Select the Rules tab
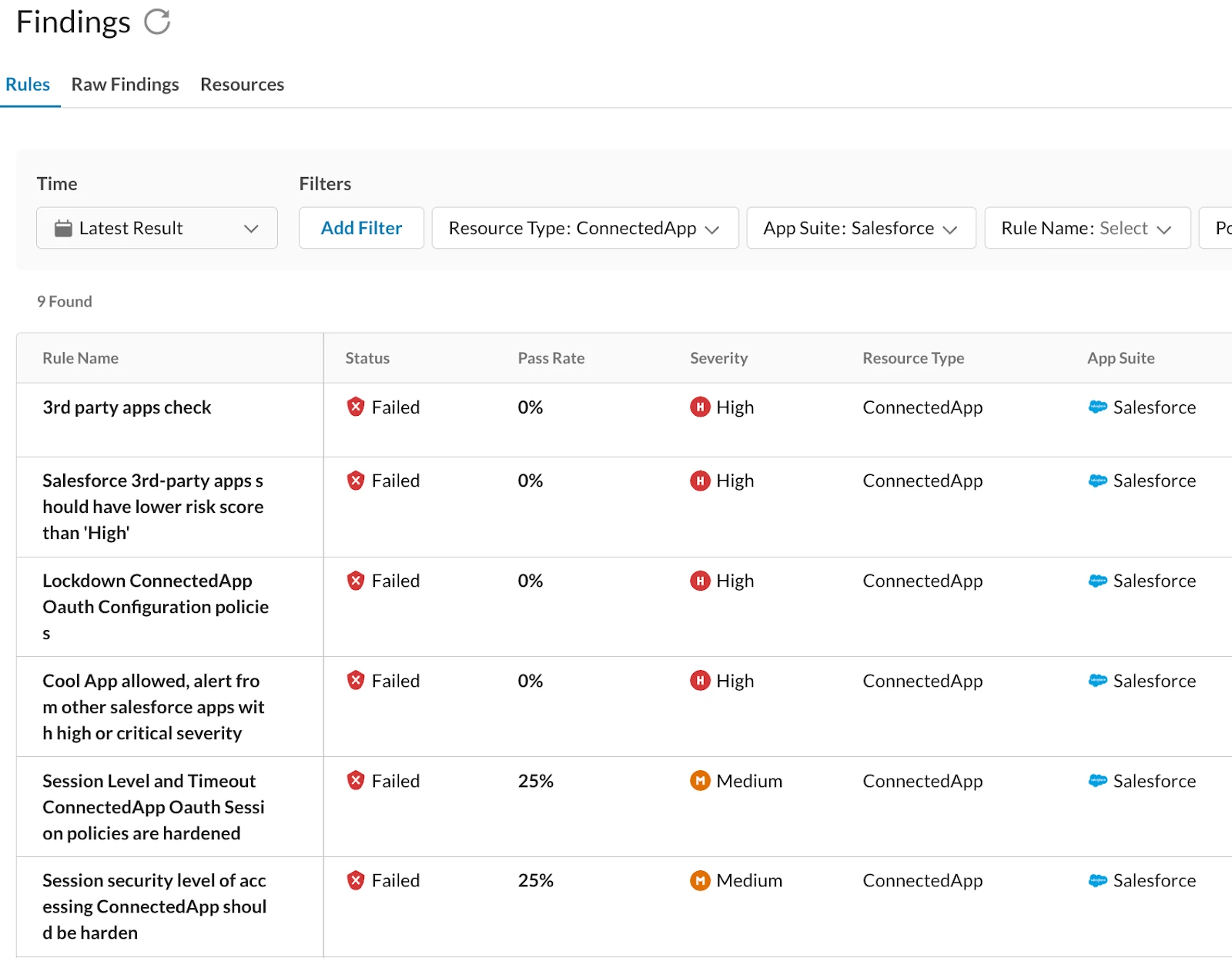The width and height of the screenshot is (1232, 958). point(28,85)
